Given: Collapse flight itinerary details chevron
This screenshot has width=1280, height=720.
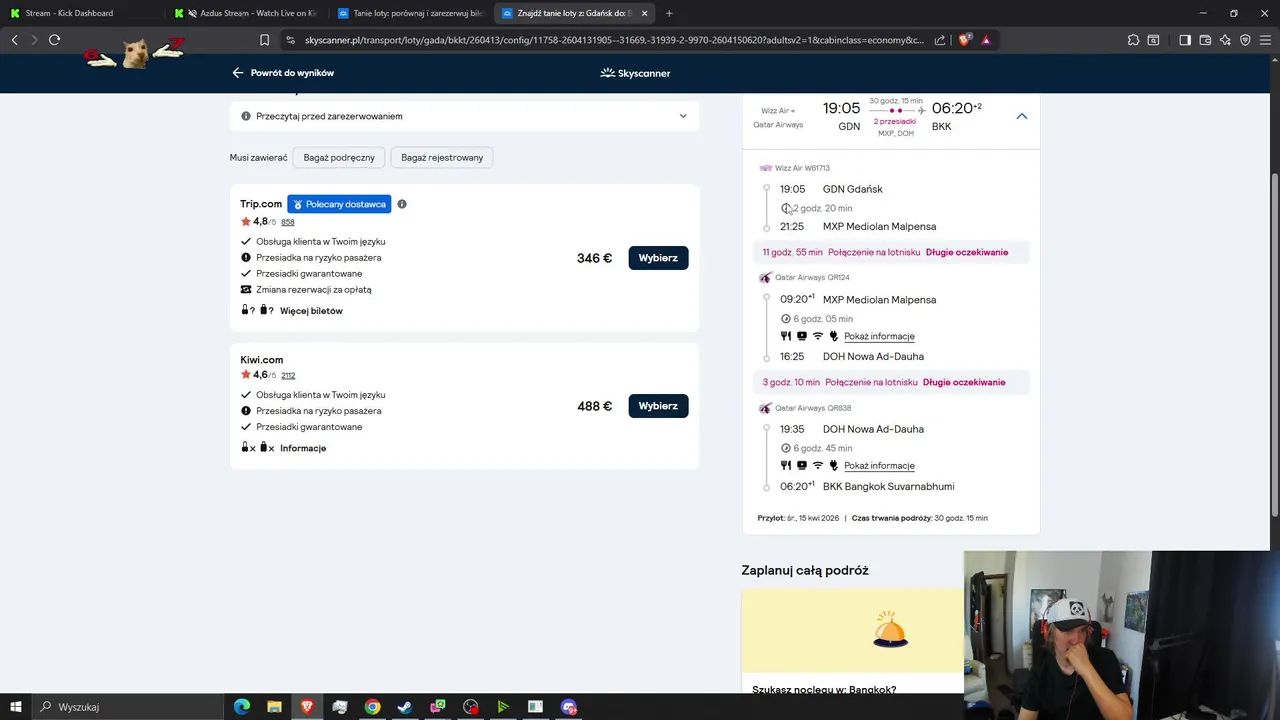Looking at the screenshot, I should click(x=1021, y=116).
